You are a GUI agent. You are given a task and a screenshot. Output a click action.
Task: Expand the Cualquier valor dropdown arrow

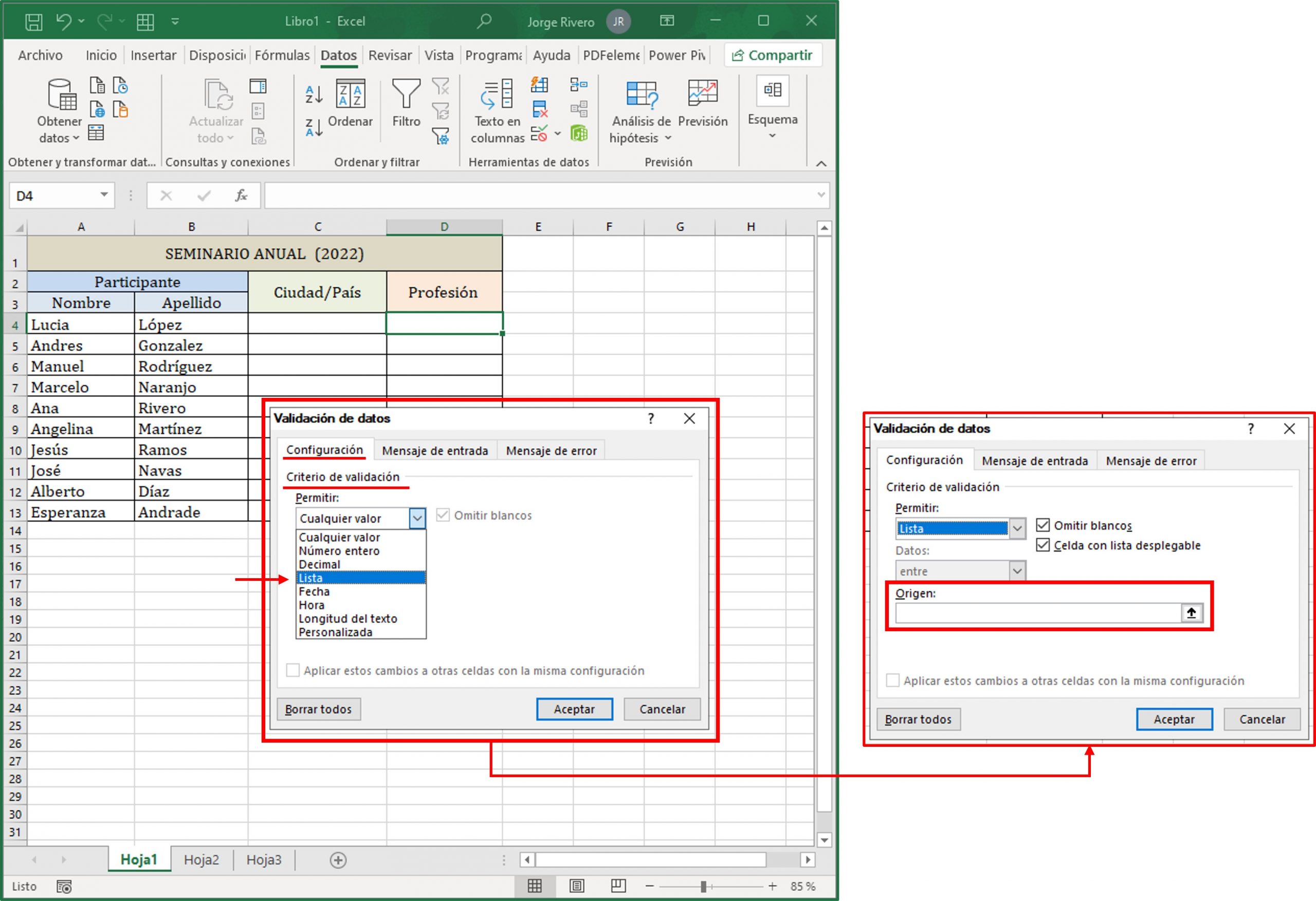point(417,518)
